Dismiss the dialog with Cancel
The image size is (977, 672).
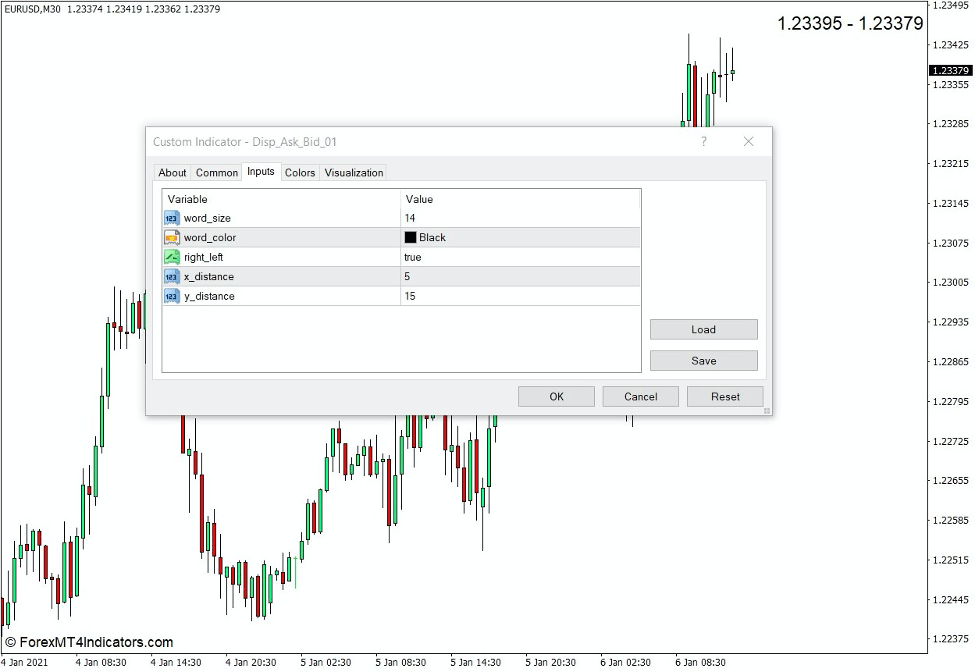tap(640, 396)
